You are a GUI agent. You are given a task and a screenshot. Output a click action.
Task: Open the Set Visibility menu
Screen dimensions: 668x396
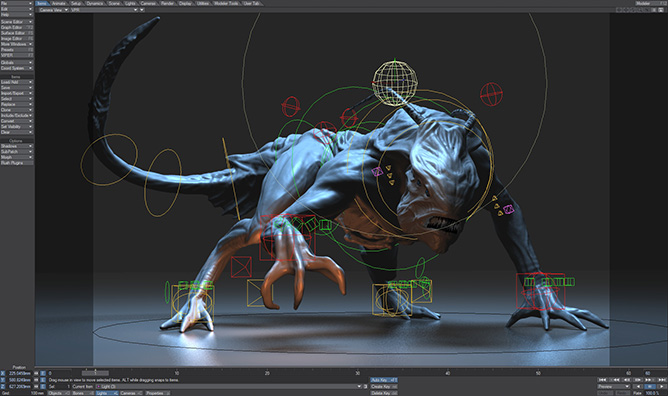pyautogui.click(x=17, y=126)
